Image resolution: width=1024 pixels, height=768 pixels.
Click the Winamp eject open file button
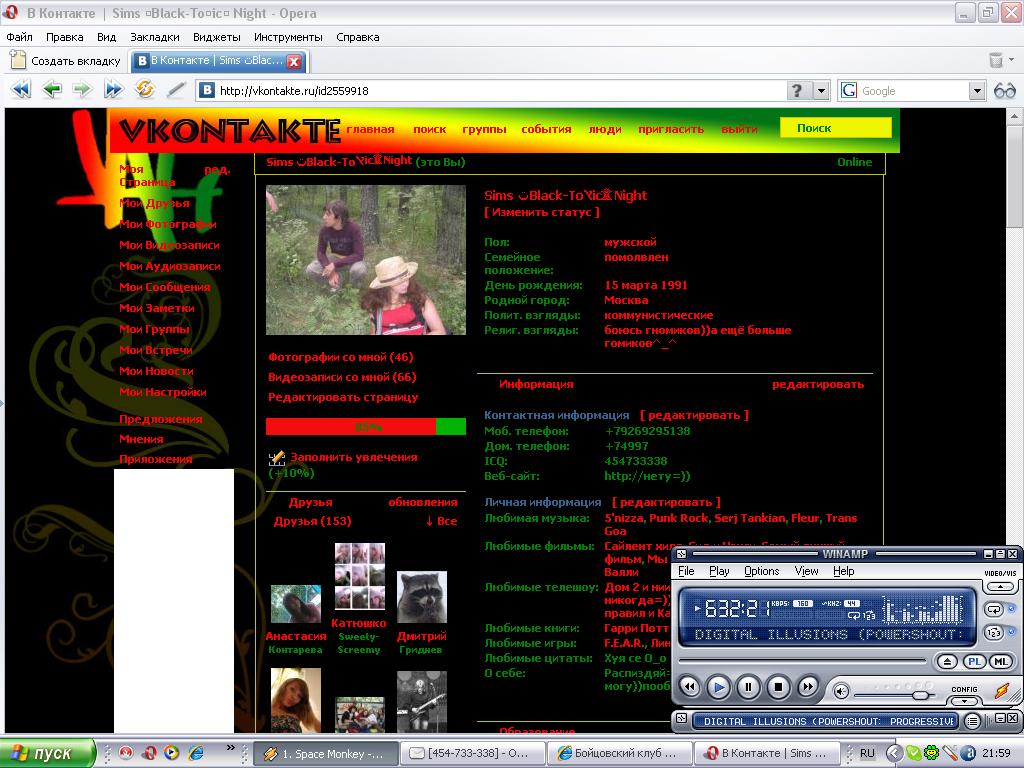point(947,662)
